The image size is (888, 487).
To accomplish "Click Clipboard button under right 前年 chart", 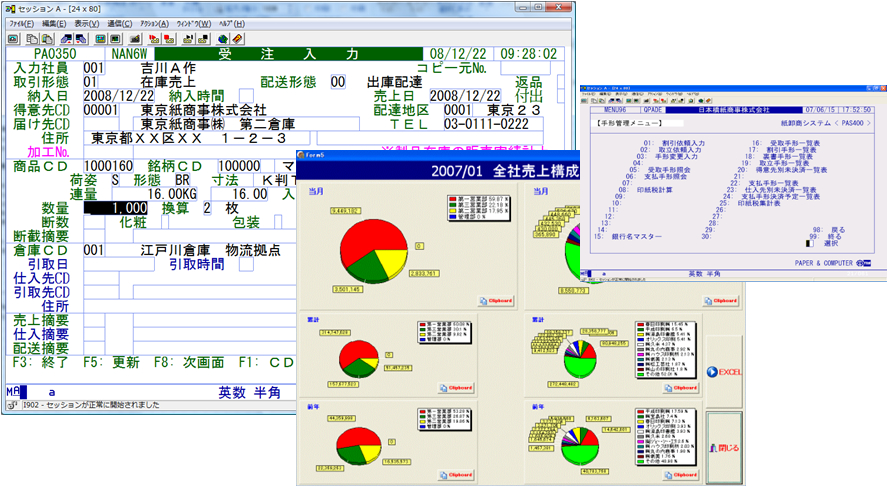I will [x=681, y=475].
